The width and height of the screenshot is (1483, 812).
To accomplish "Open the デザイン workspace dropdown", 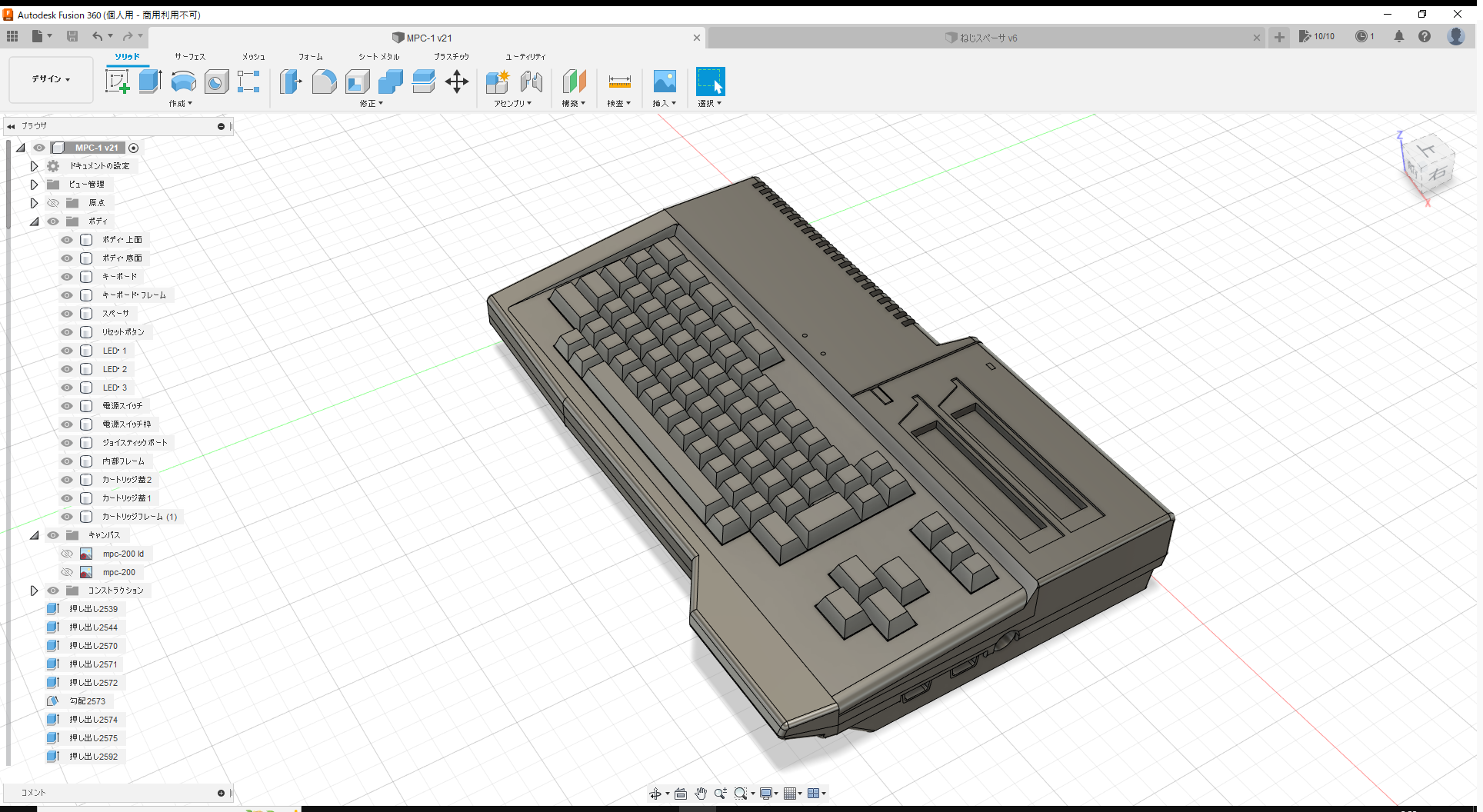I will point(50,79).
